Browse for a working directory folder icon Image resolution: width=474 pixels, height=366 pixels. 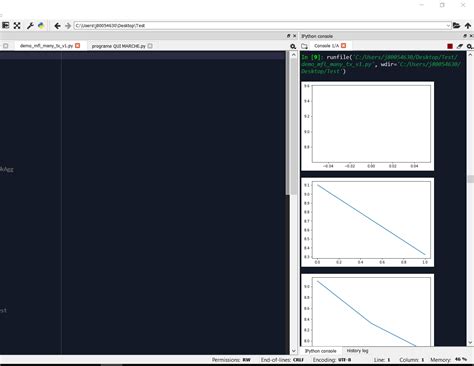point(456,25)
